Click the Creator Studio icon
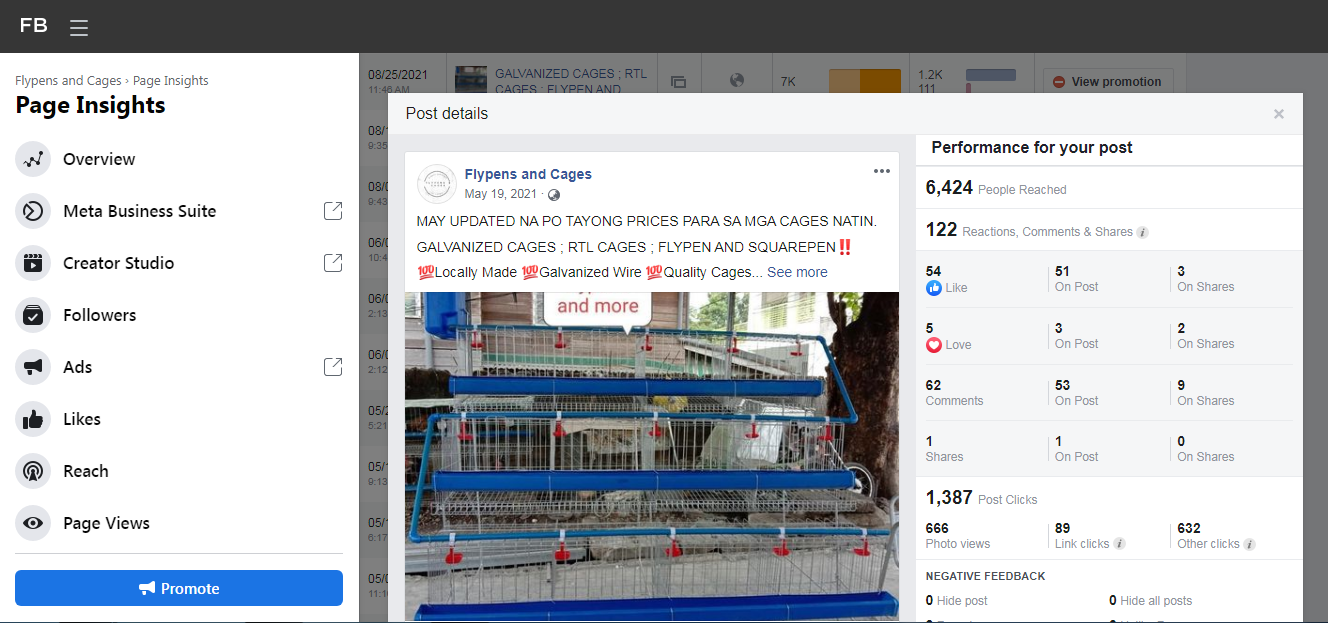 [x=33, y=263]
